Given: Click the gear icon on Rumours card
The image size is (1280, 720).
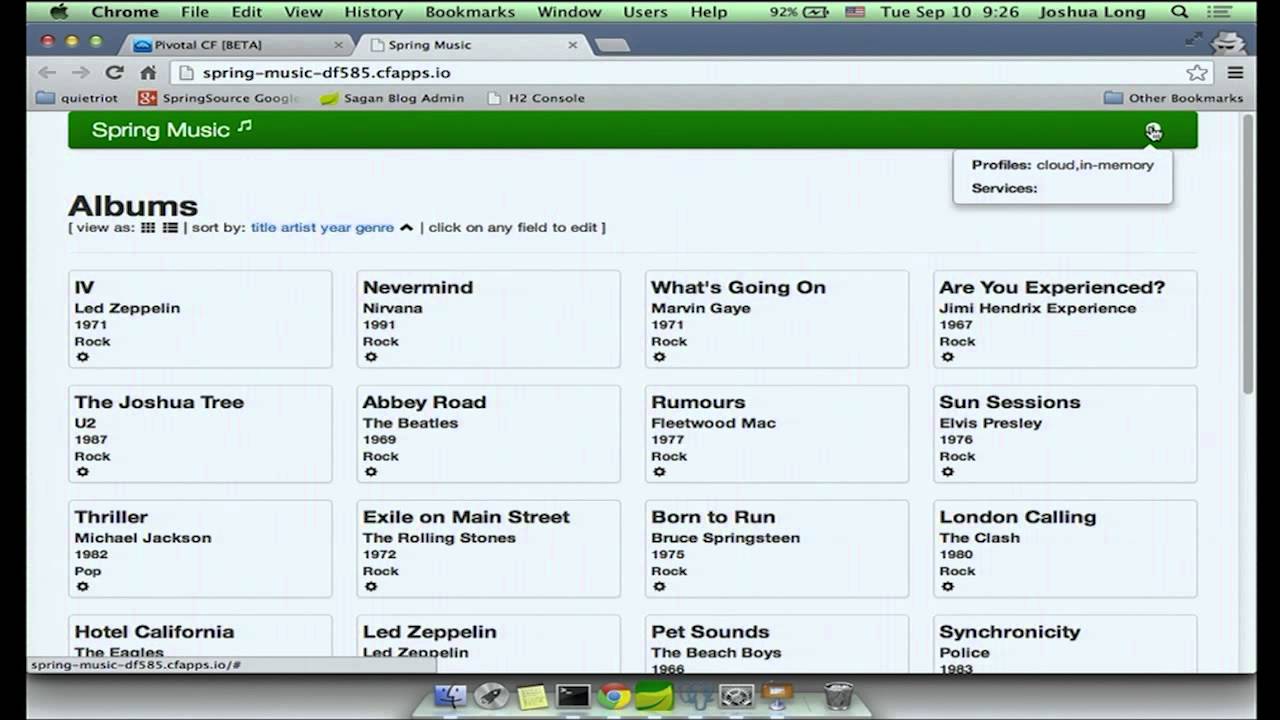Looking at the screenshot, I should [659, 472].
